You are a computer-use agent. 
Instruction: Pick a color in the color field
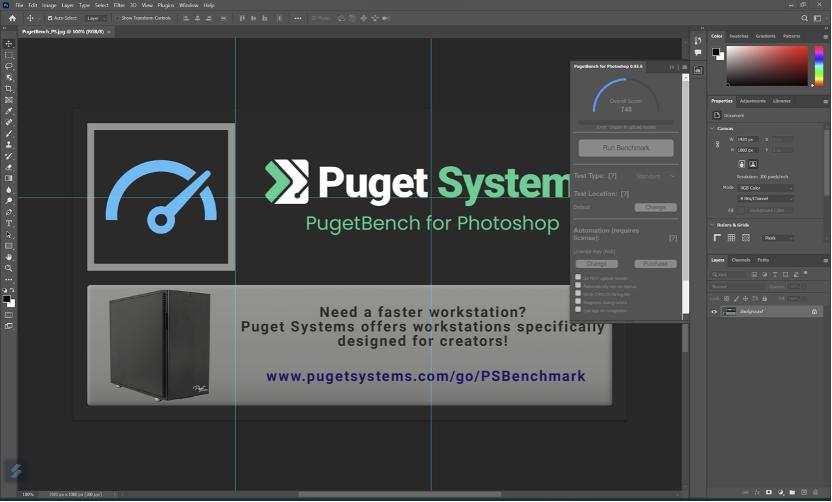point(767,66)
